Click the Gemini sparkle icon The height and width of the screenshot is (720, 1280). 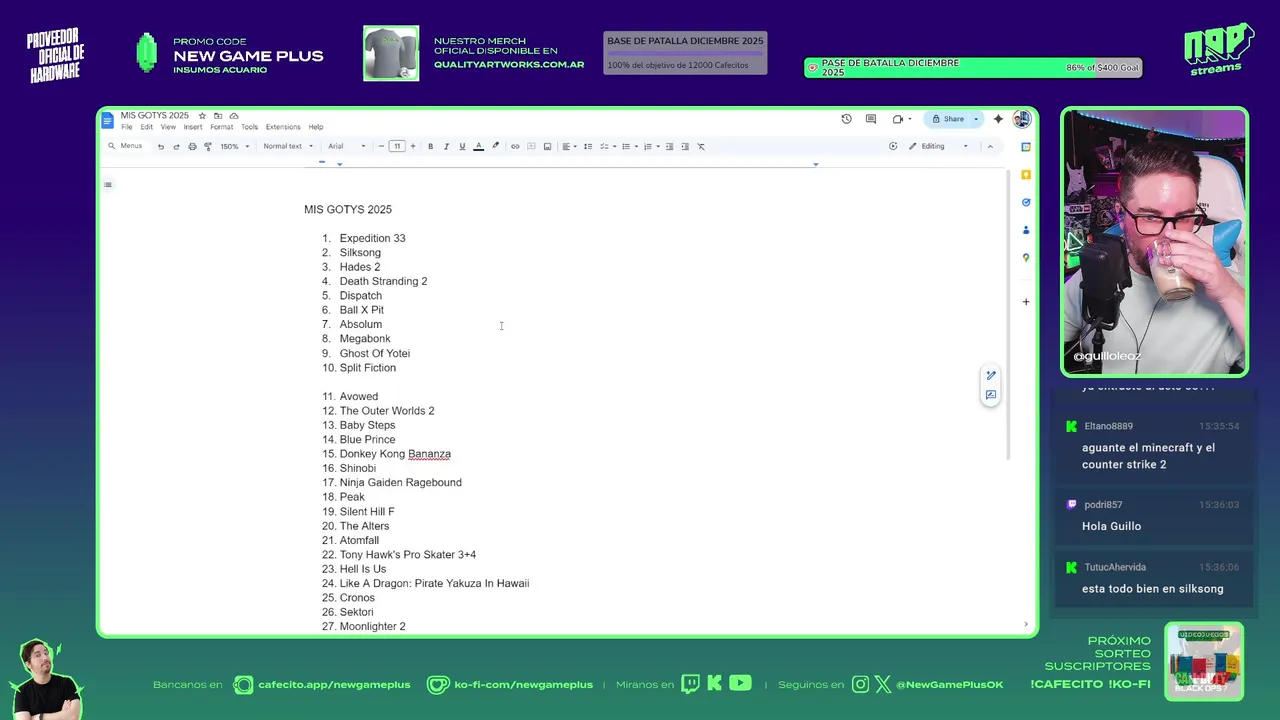(x=998, y=119)
